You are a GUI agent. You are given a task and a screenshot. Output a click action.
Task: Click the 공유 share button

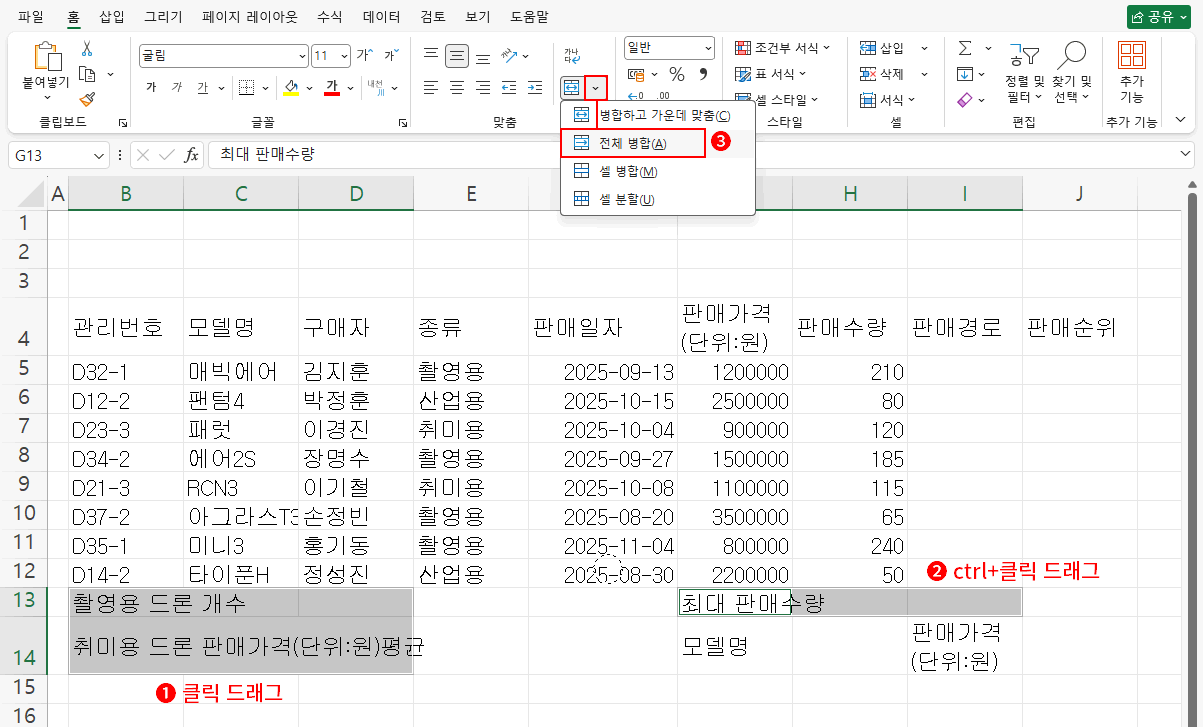(1157, 17)
